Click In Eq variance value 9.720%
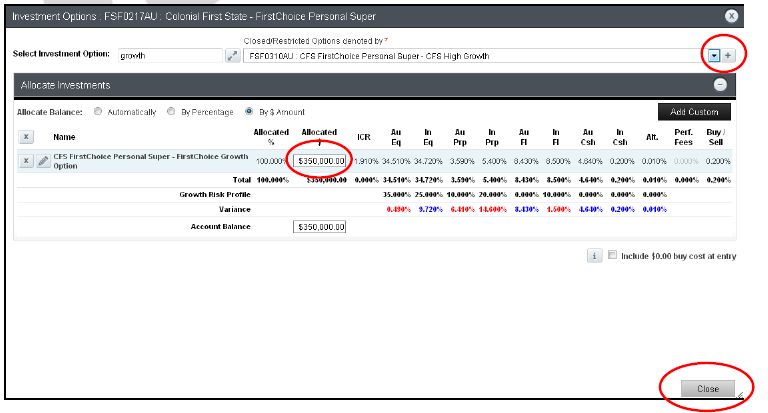The width and height of the screenshot is (768, 413). [x=431, y=209]
